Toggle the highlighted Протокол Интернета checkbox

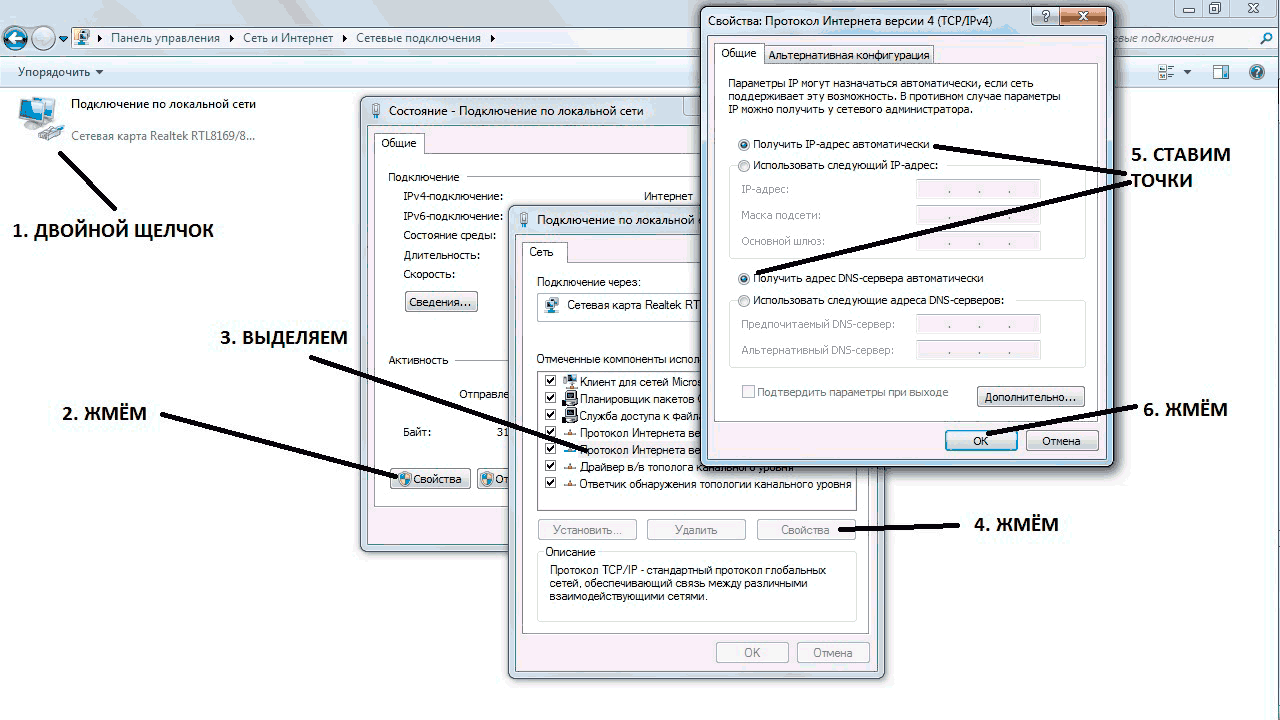[x=550, y=449]
